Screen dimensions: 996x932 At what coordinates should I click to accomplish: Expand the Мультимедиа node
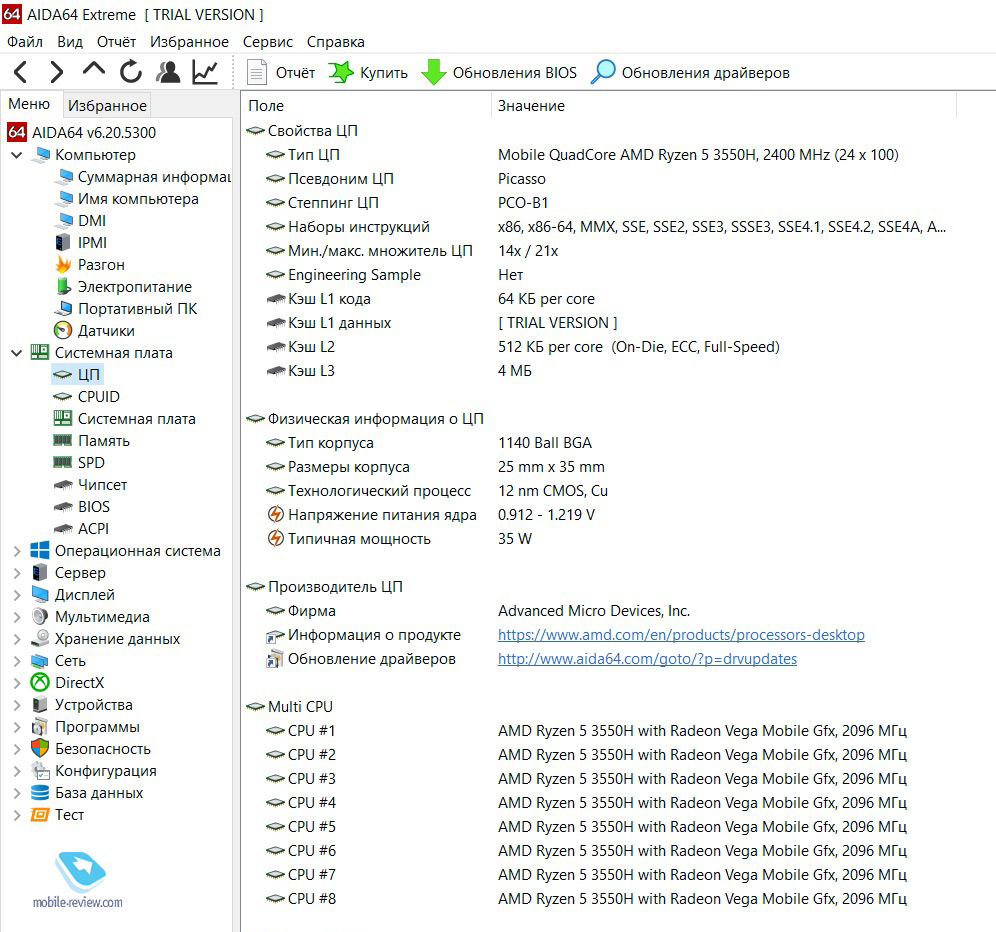point(17,618)
